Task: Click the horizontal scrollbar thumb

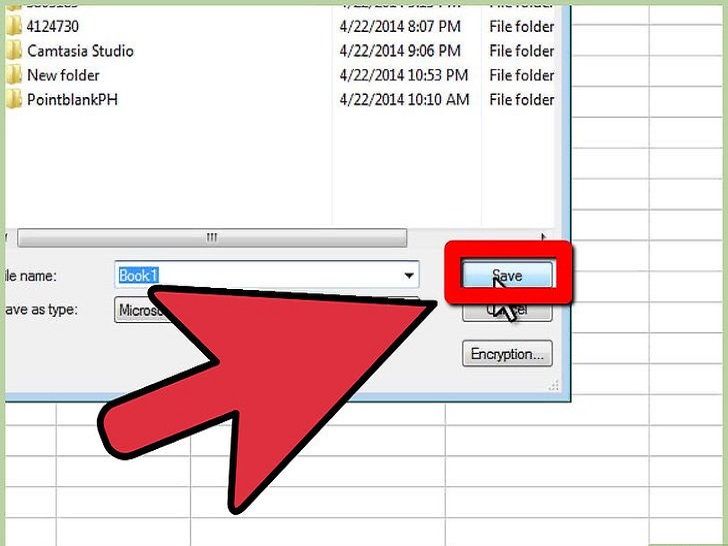Action: click(x=212, y=238)
